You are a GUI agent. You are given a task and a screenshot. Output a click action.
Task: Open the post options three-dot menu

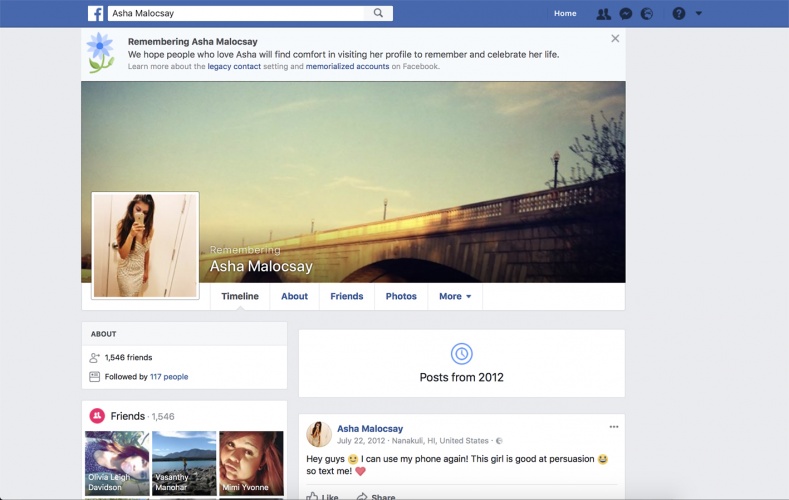click(614, 427)
